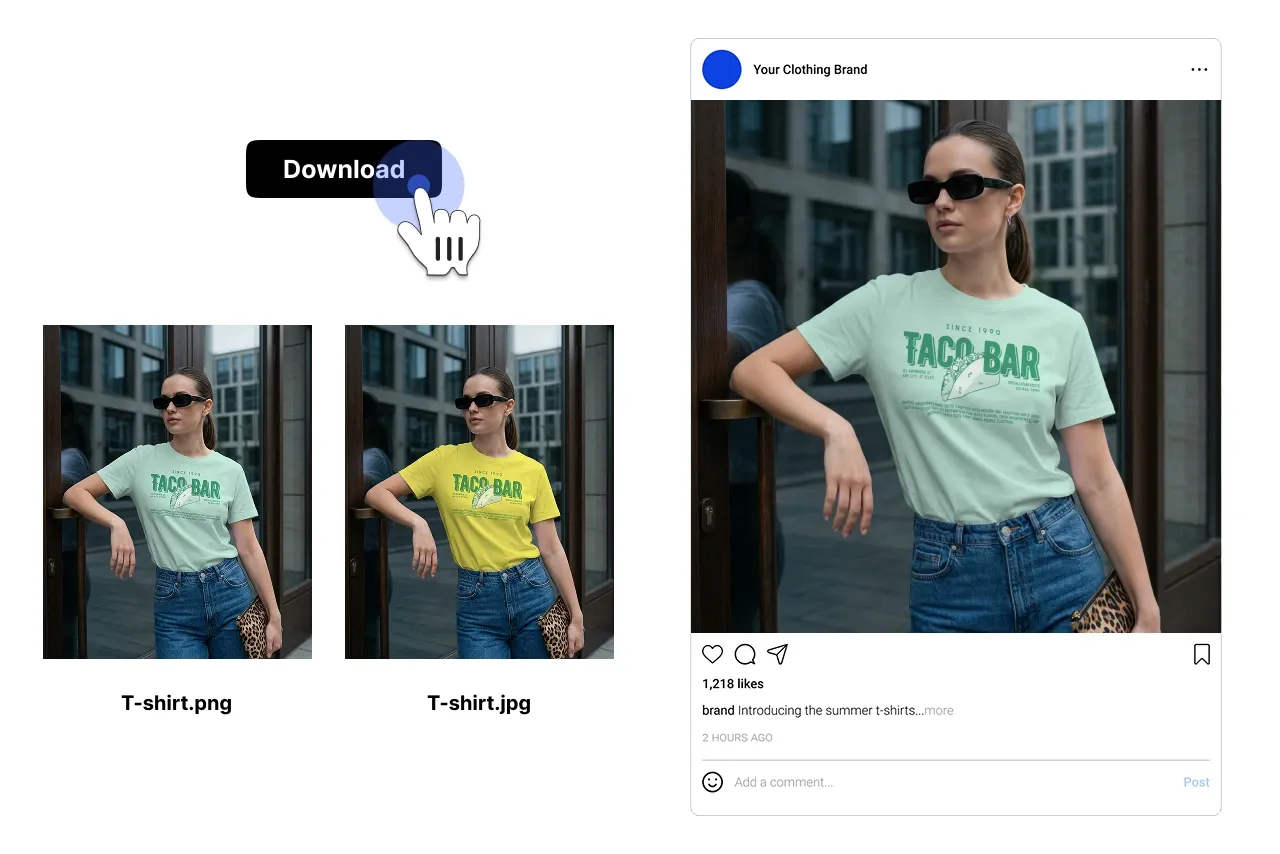The height and width of the screenshot is (854, 1280).
Task: Select the blue circle overlapping the Download button
Action: point(420,185)
